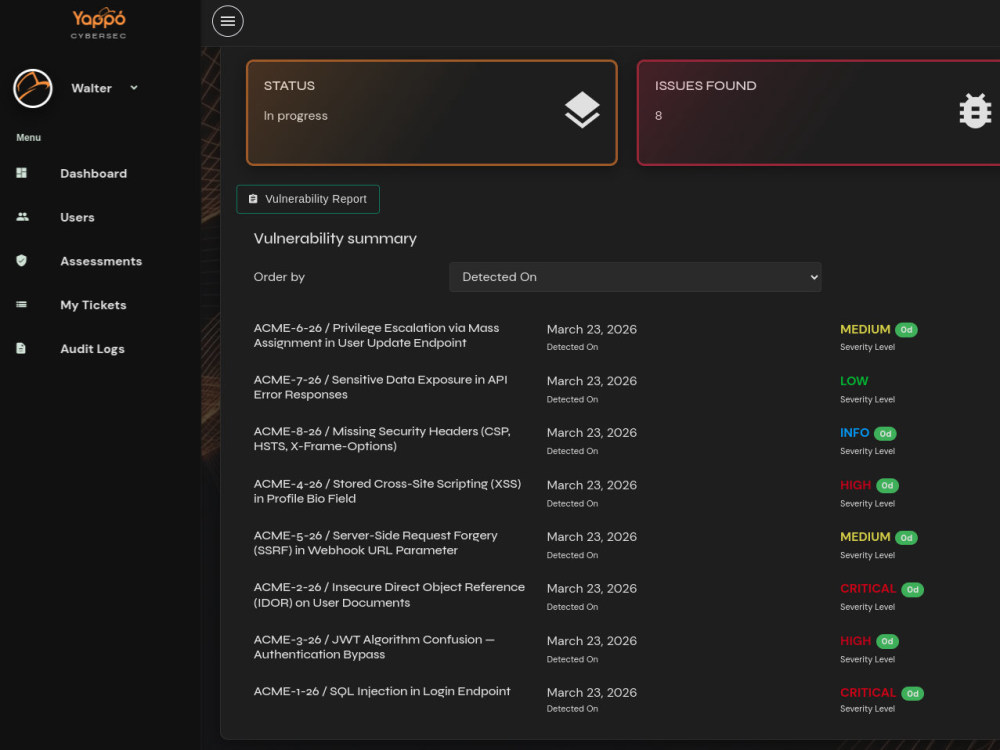The height and width of the screenshot is (750, 1000).
Task: Open ACME-7-26 Sensitive Data Exposure vulnerability
Action: [380, 387]
